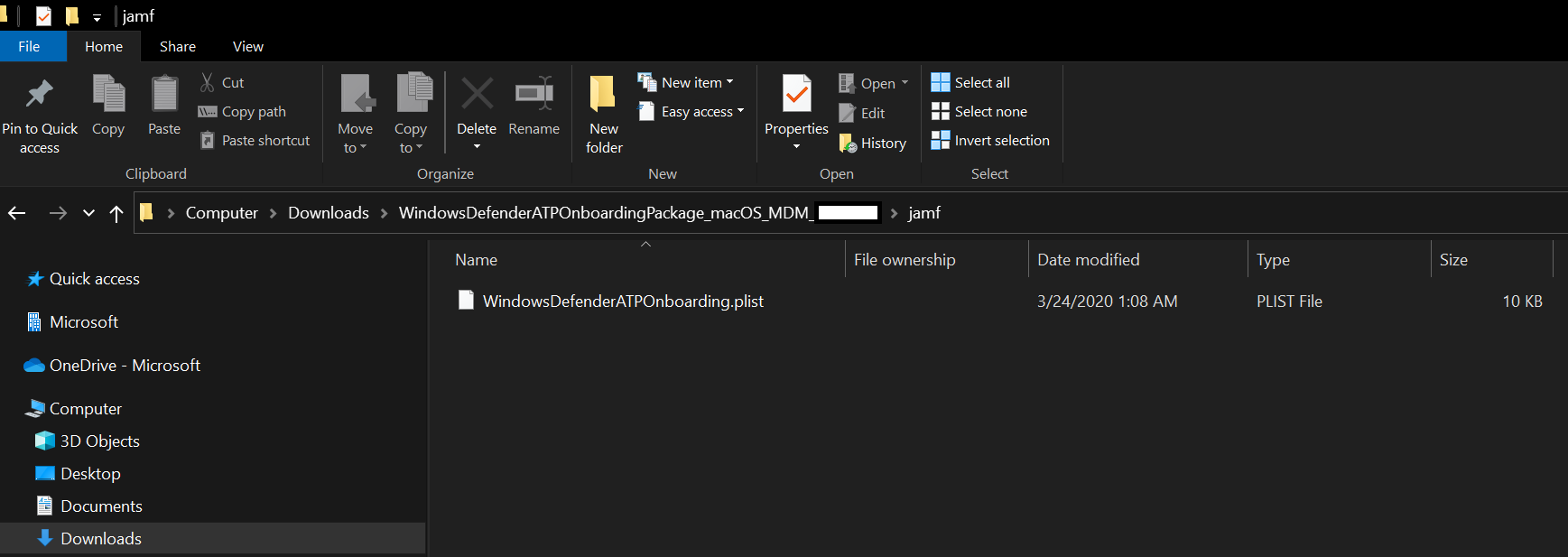This screenshot has height=557, width=1568.
Task: Sort by the Type column
Action: click(1339, 259)
